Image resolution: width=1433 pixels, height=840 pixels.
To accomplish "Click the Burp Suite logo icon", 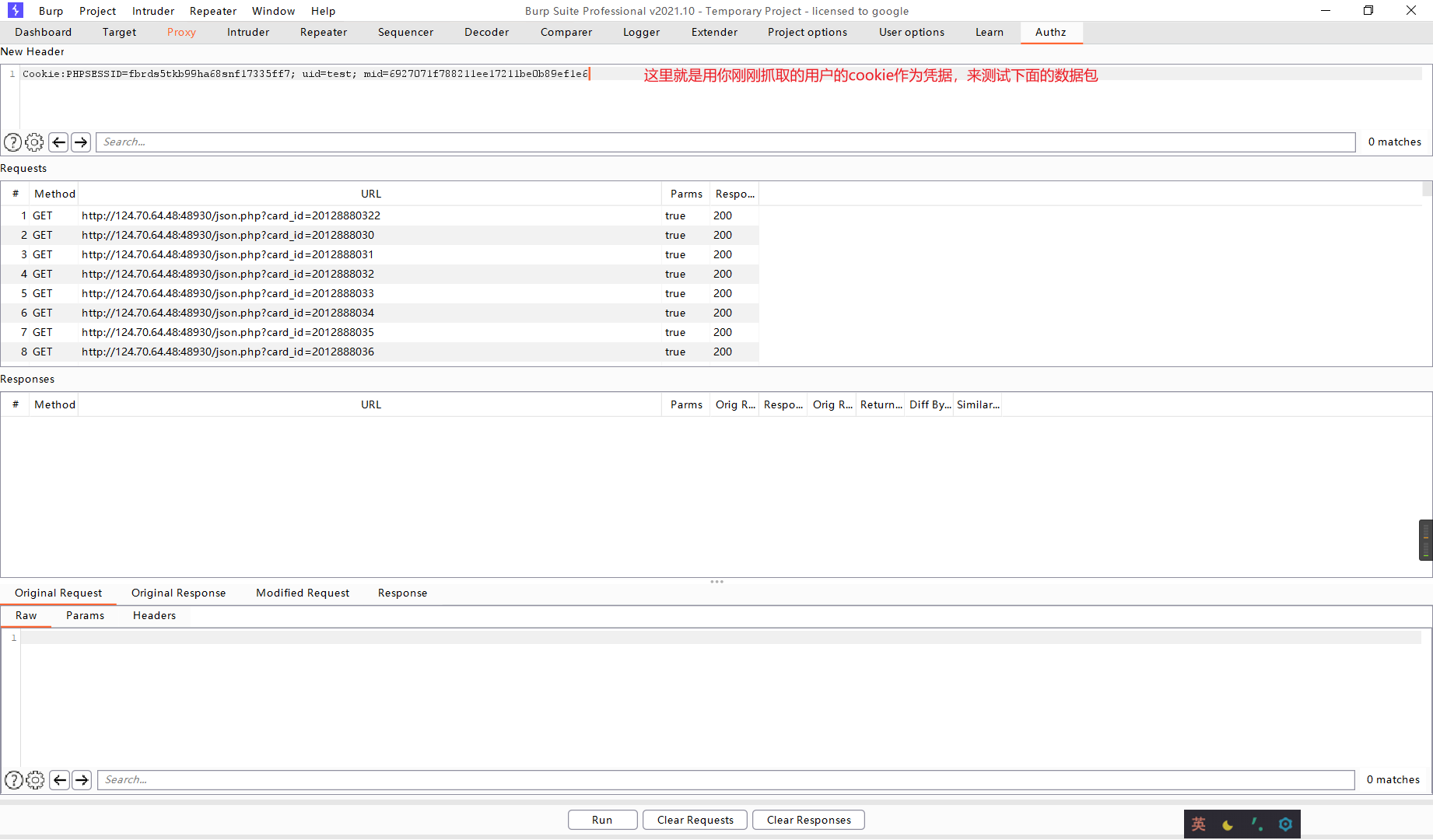I will [16, 10].
